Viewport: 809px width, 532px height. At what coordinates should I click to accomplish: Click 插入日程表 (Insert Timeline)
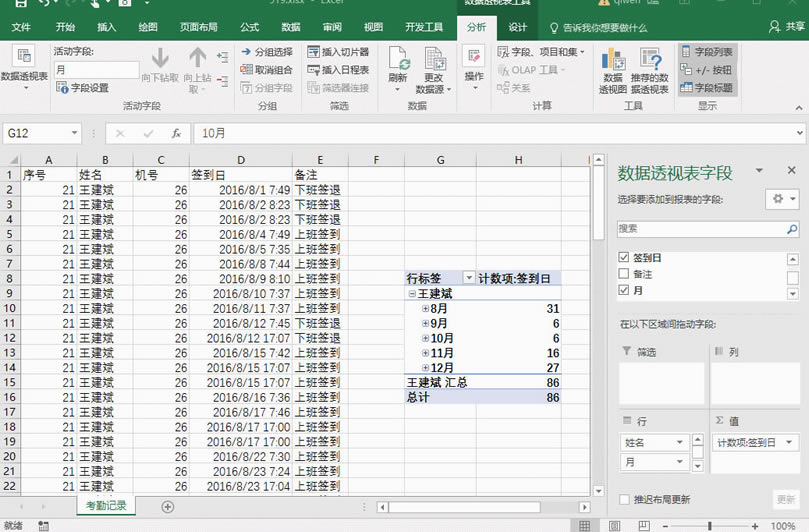338,70
